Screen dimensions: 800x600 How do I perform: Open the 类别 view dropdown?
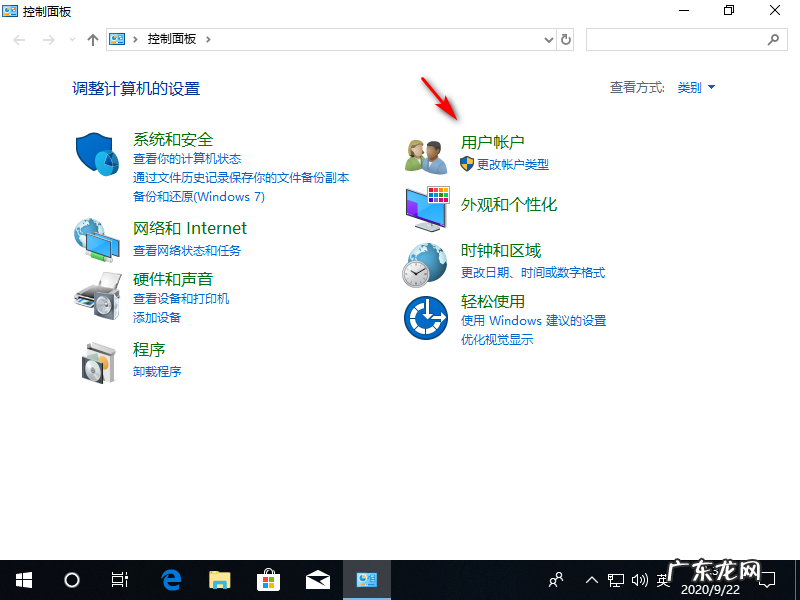point(694,87)
